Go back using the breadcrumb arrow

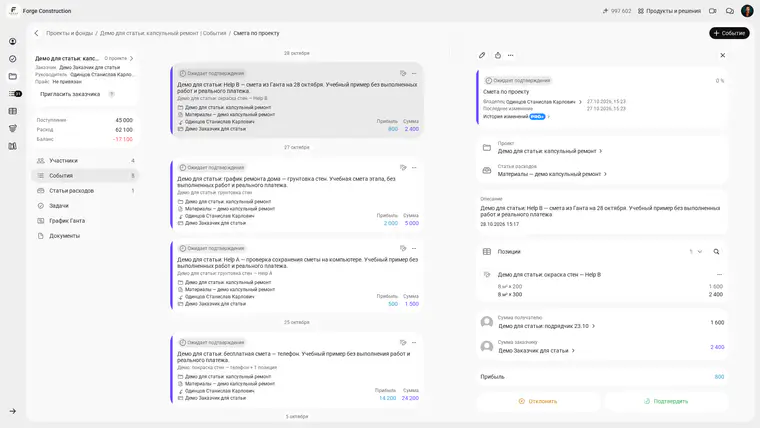(36, 33)
